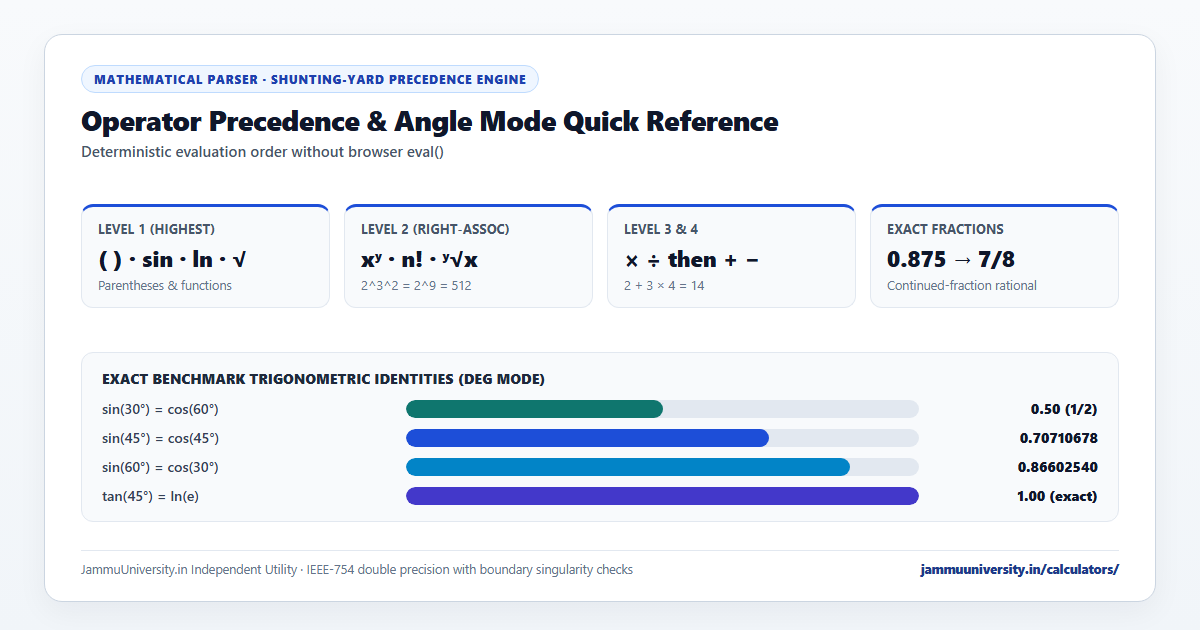This screenshot has height=630, width=1200.
Task: Click the text "× ÷ then + −"
Action: (691, 260)
